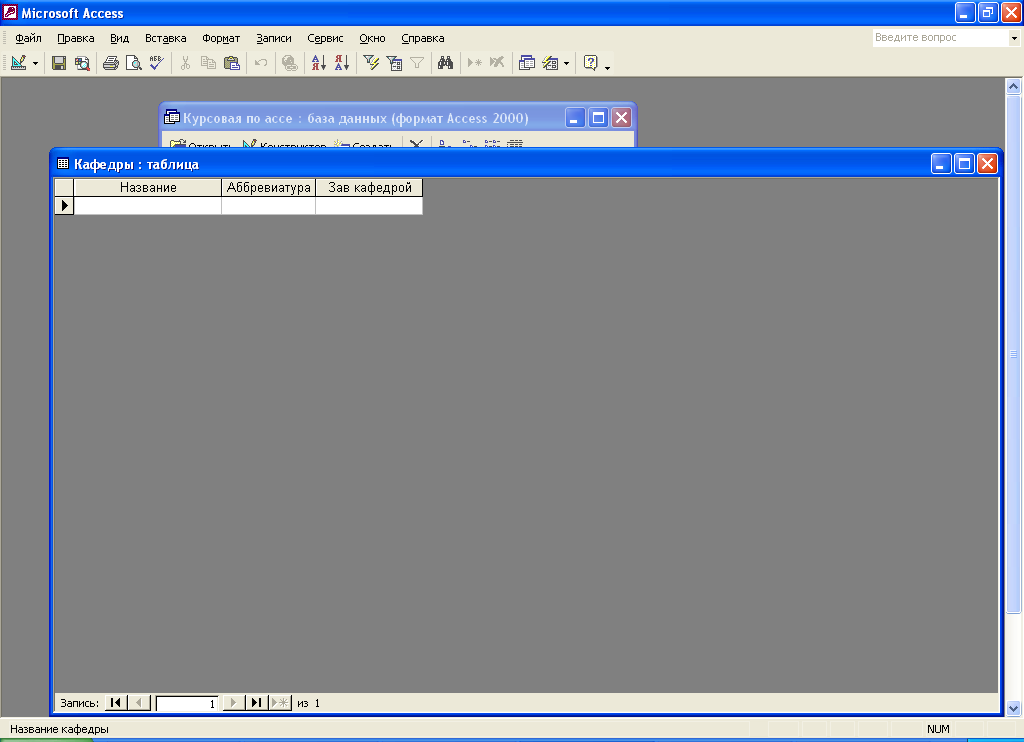This screenshot has width=1024, height=742.
Task: Click the empty Зав кафедрой cell
Action: pos(369,206)
